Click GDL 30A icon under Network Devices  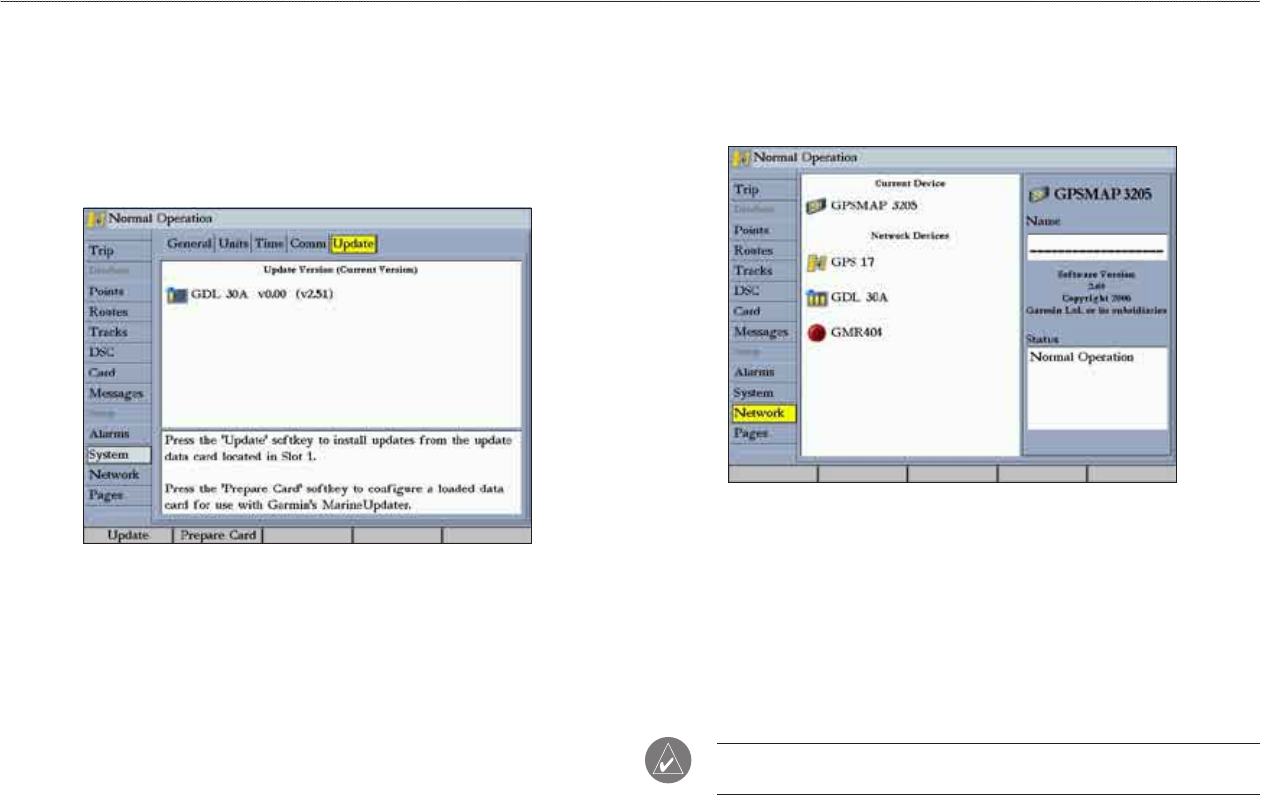(x=816, y=298)
